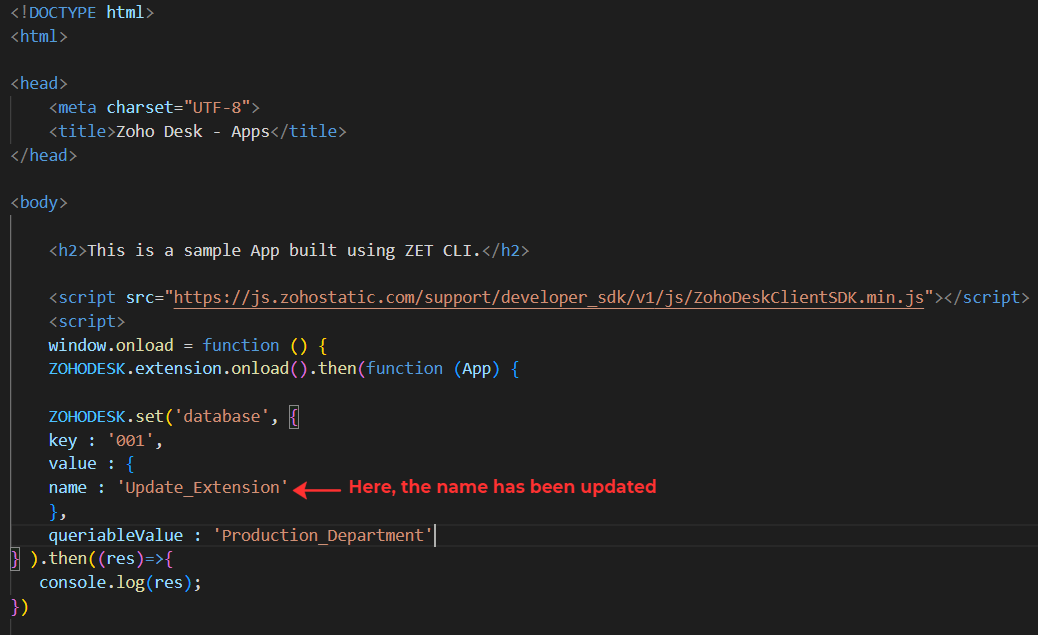Click the 'database' string in ZOHODESK.set
The height and width of the screenshot is (635, 1038).
(222, 416)
